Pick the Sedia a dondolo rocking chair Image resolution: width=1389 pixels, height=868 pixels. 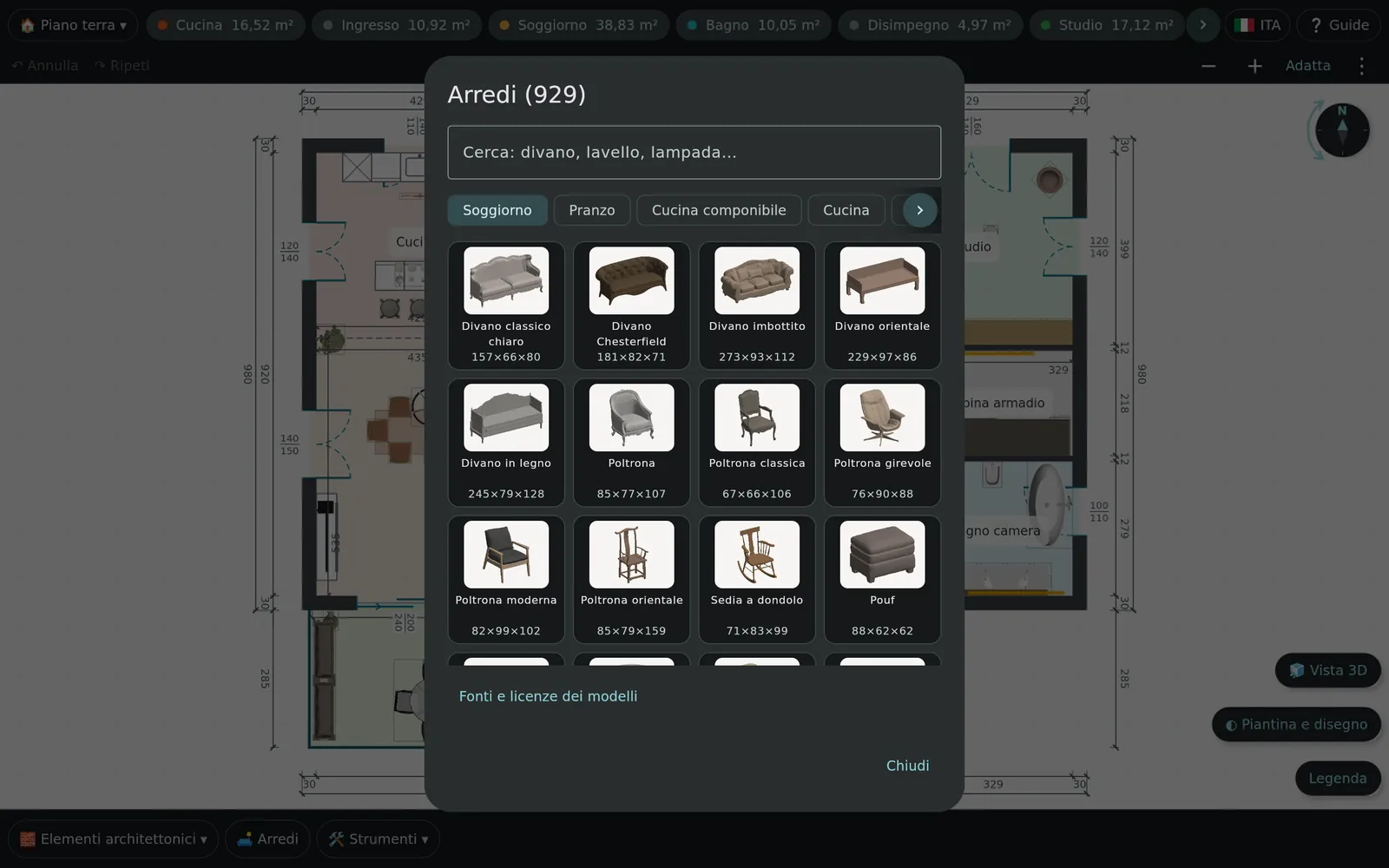pos(757,580)
